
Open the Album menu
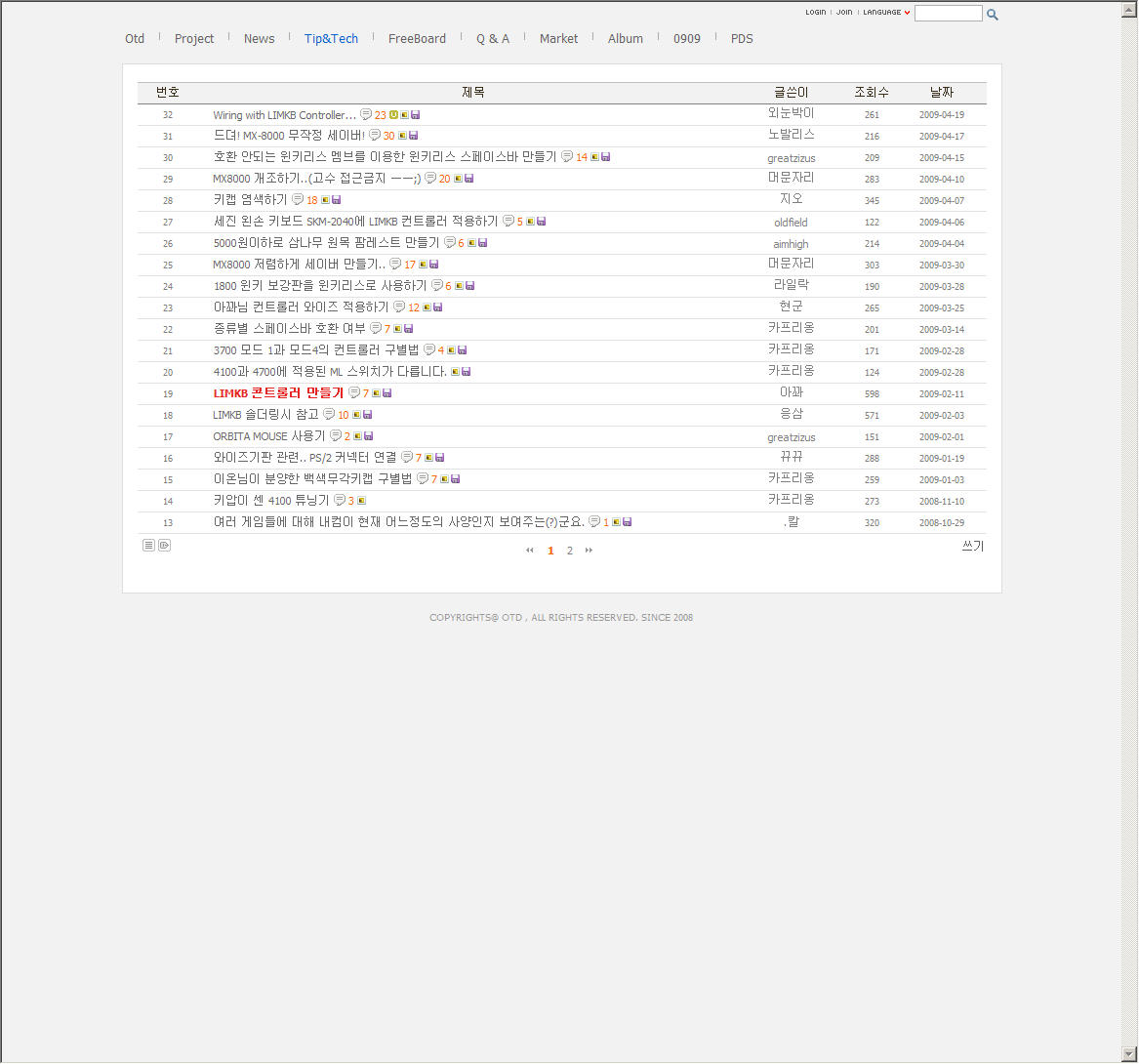(x=626, y=38)
